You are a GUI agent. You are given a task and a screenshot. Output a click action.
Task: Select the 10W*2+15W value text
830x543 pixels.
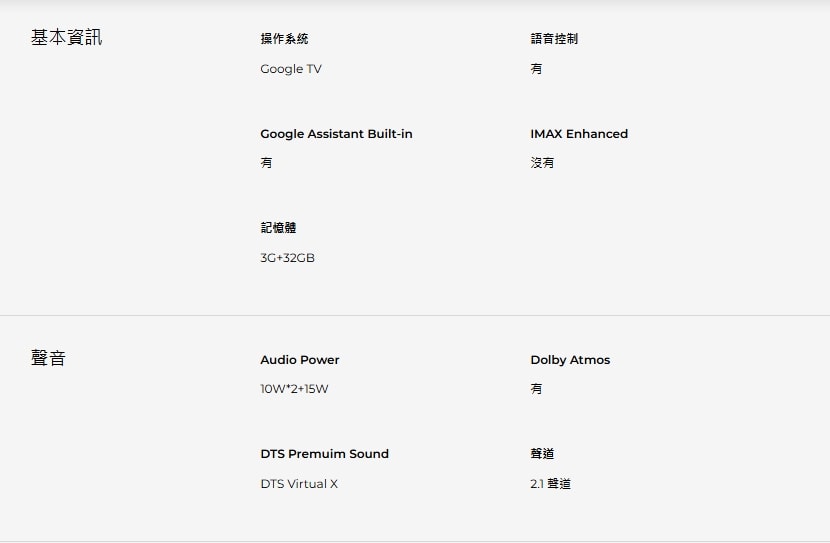coord(294,389)
